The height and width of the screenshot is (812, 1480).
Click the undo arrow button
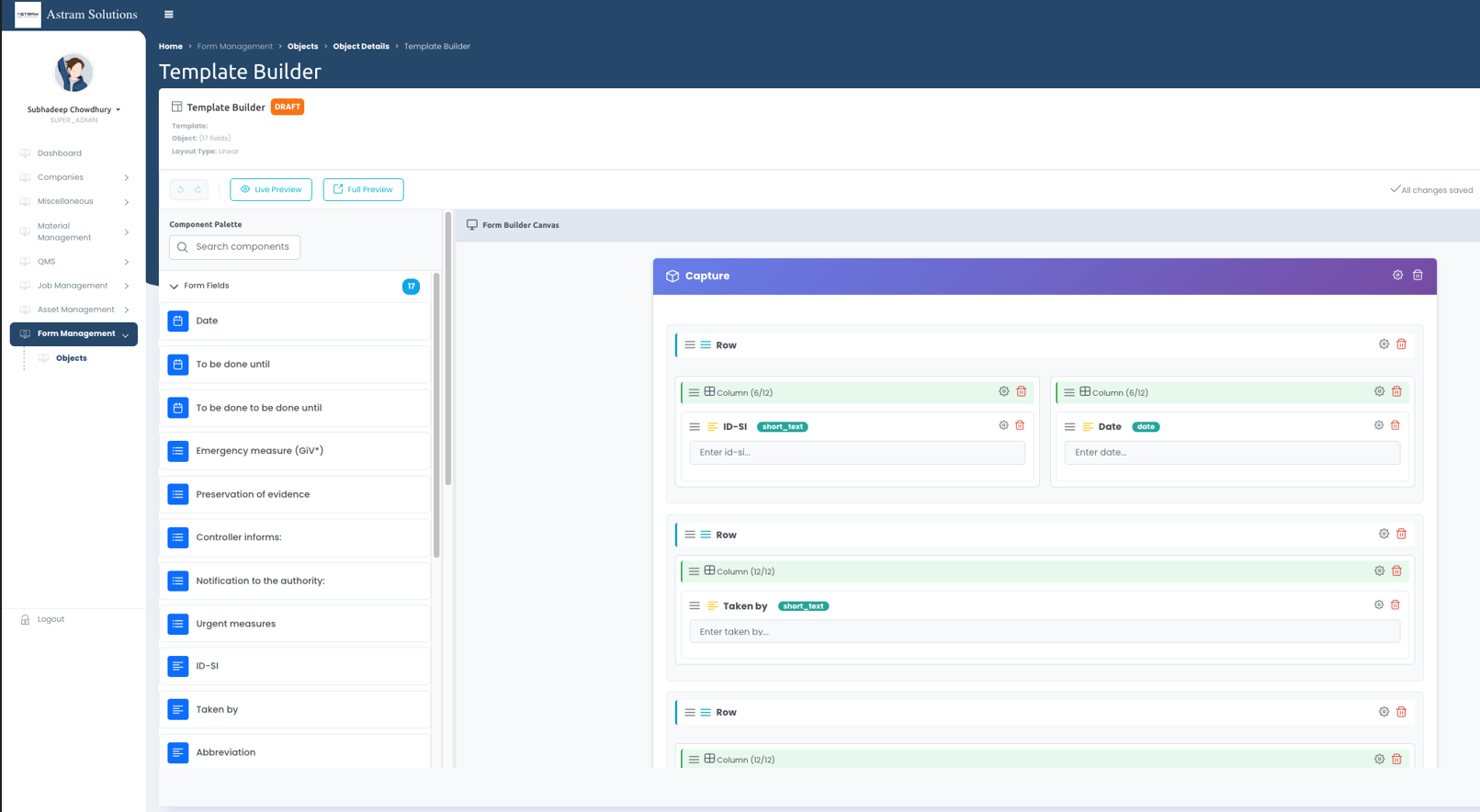[x=181, y=190]
